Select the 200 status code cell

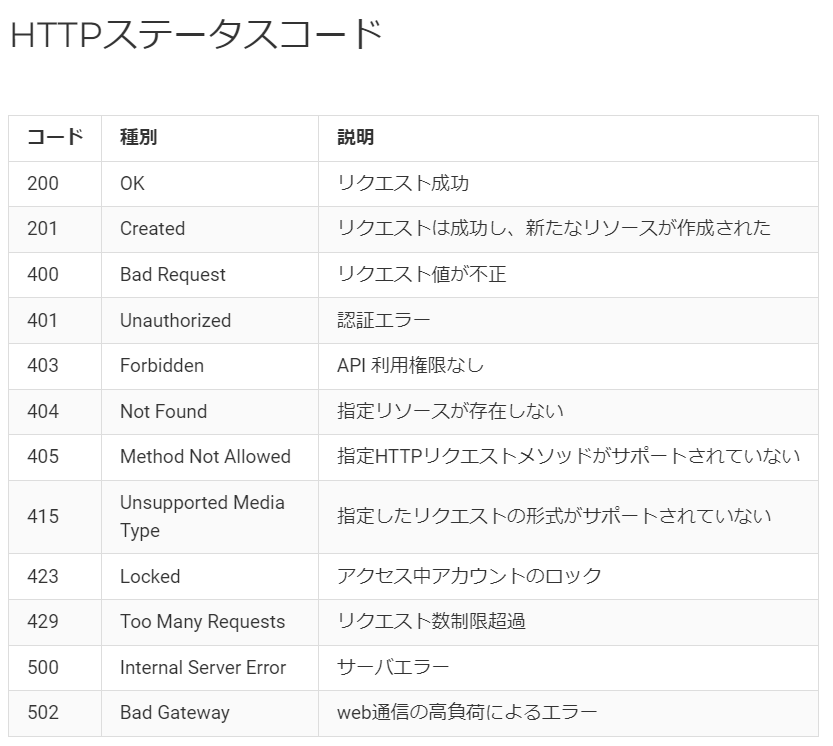click(x=43, y=183)
